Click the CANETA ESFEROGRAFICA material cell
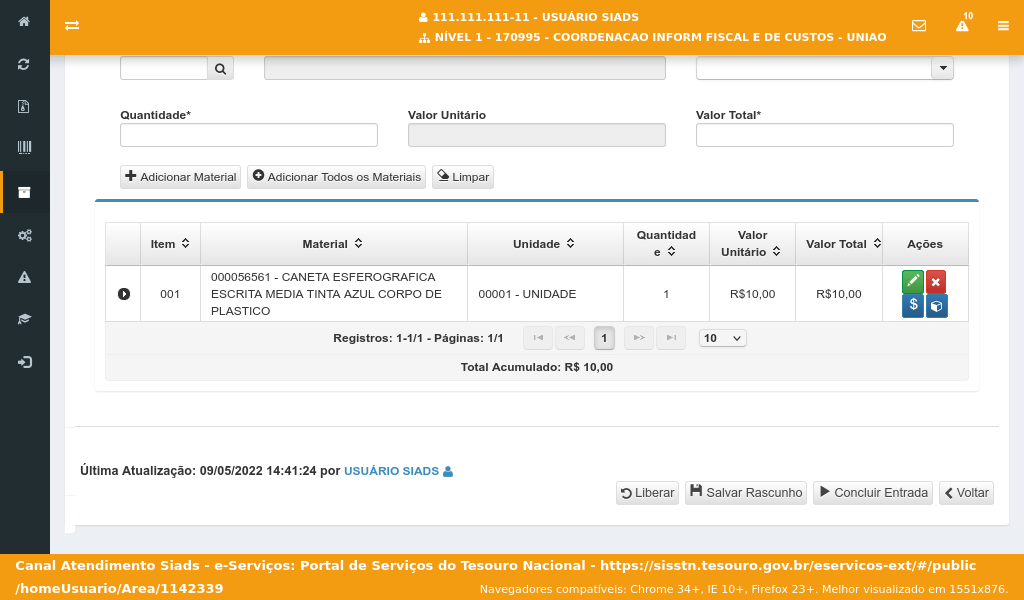This screenshot has width=1024, height=600. pyautogui.click(x=334, y=294)
